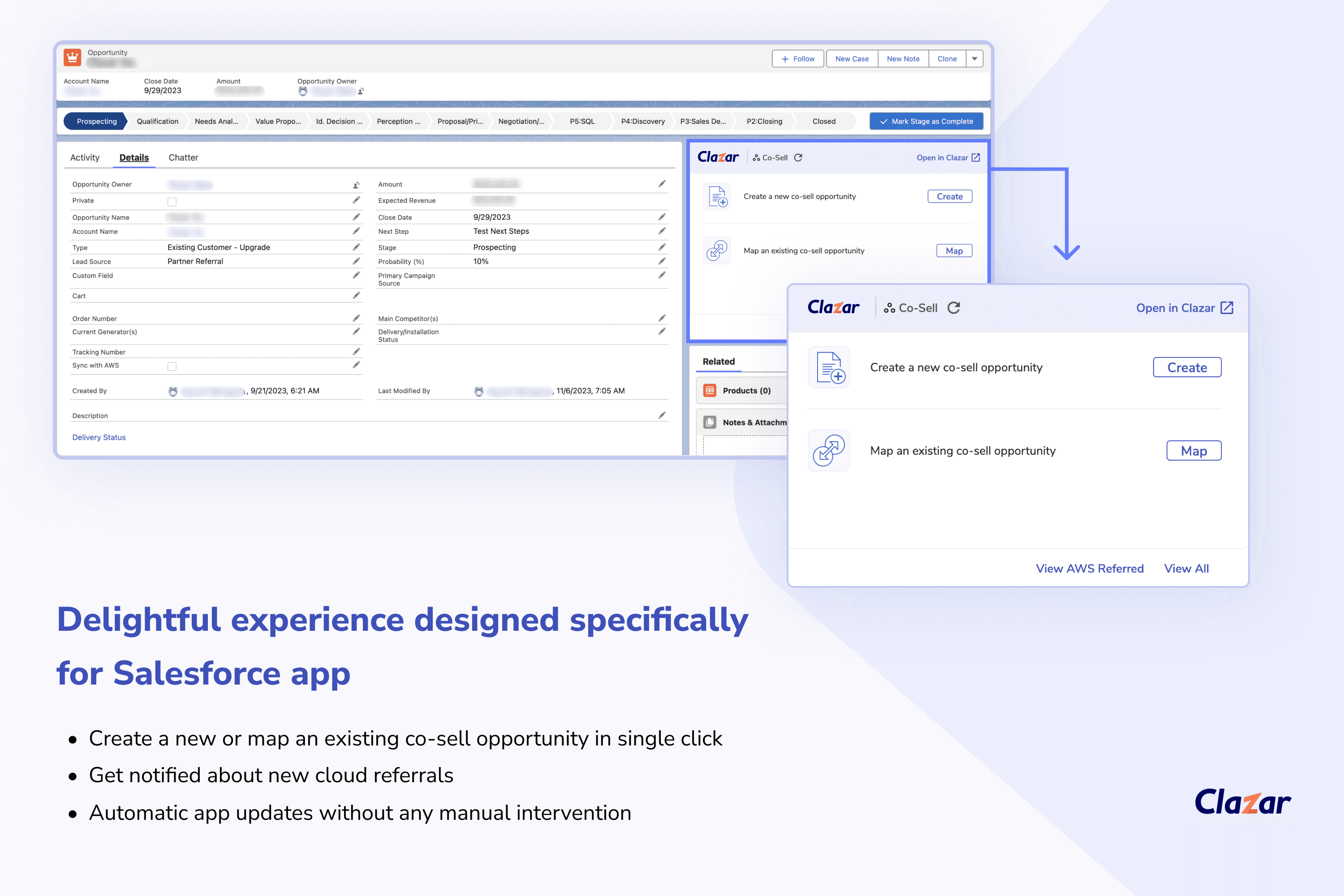Select the Details tab
This screenshot has width=1344, height=896.
(x=134, y=158)
